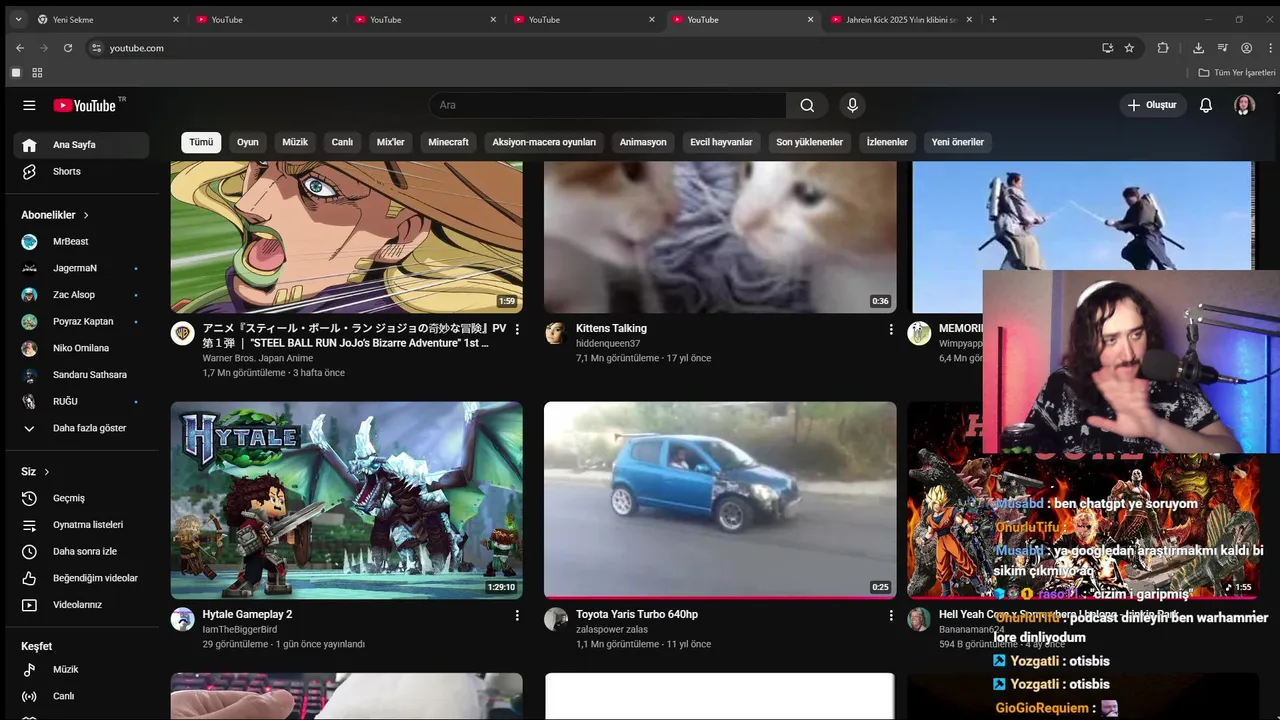
Task: Open the browser profile icon
Action: (x=1246, y=48)
